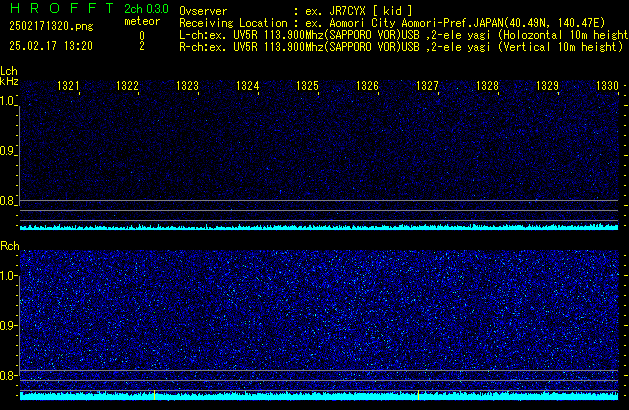The height and width of the screenshot is (410, 629).
Task: Click the Rch channel label
Action: click(10, 246)
